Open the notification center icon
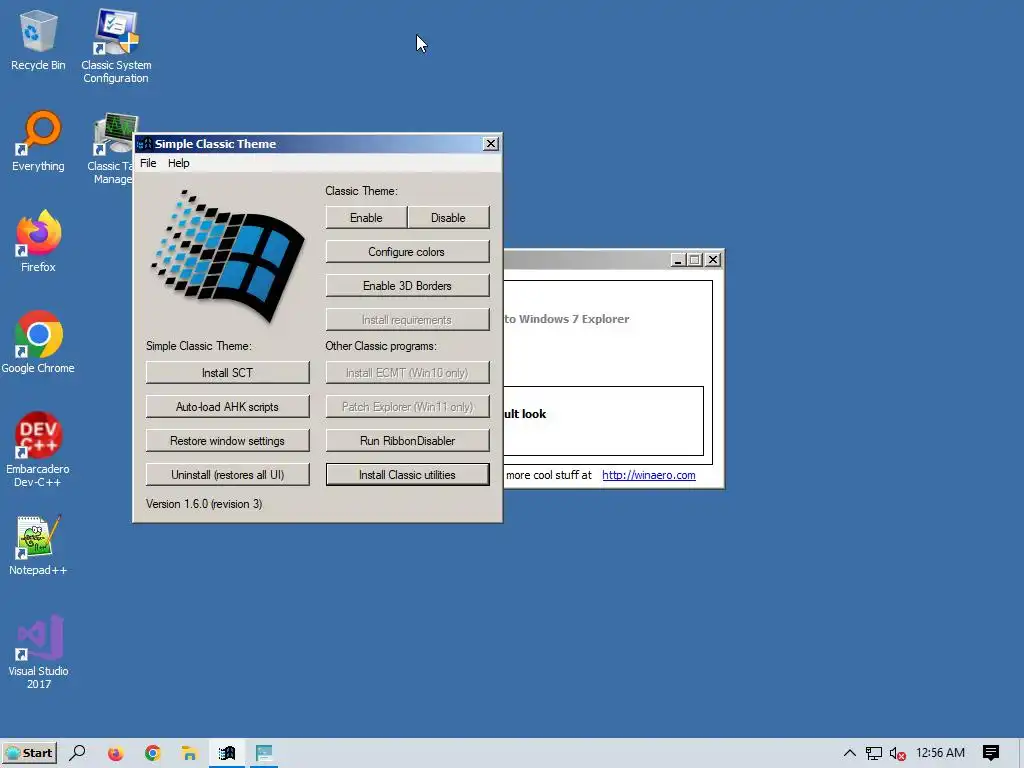 991,753
